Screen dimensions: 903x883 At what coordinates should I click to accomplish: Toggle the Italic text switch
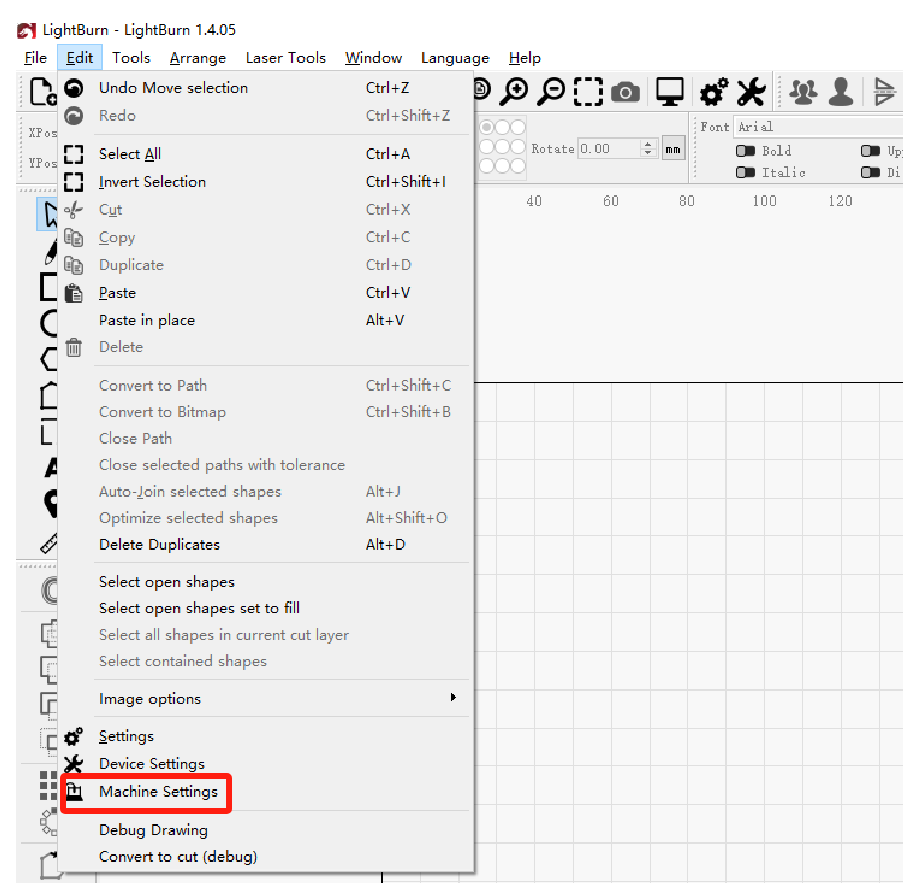(745, 172)
